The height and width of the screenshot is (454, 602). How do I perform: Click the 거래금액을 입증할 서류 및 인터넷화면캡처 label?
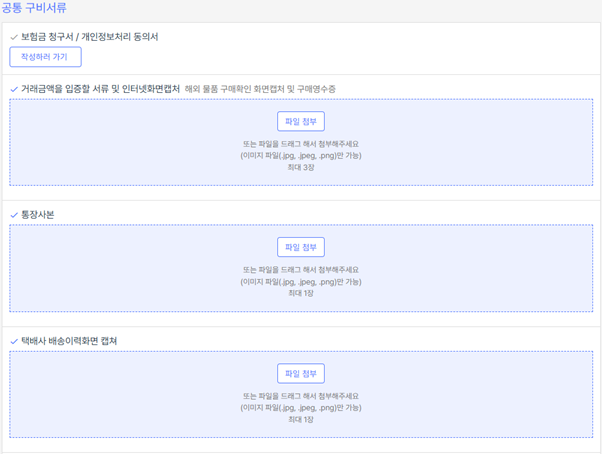click(x=100, y=89)
